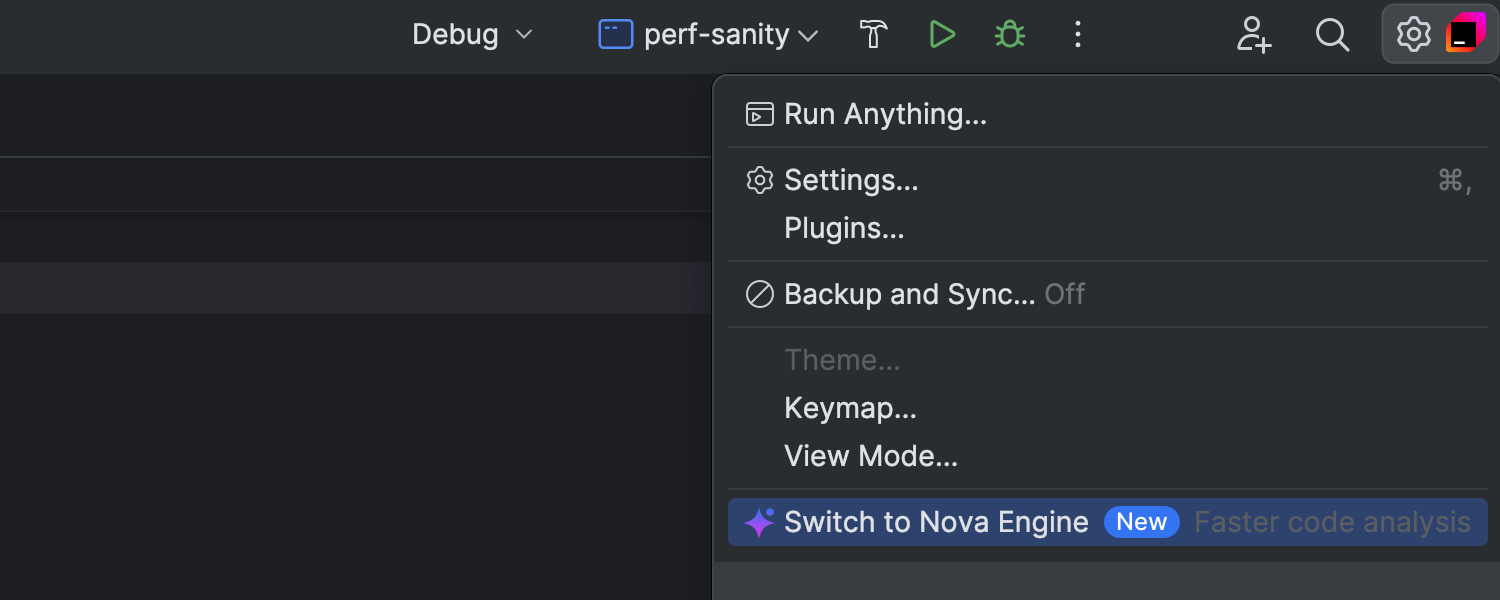
Task: Open the vertical three-dot more actions menu
Action: click(1077, 35)
